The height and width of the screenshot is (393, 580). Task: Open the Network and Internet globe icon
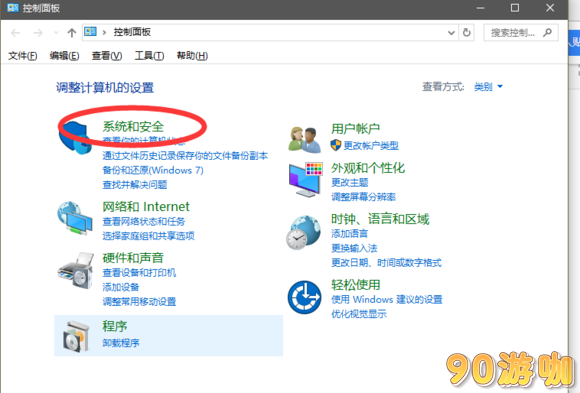pos(75,218)
